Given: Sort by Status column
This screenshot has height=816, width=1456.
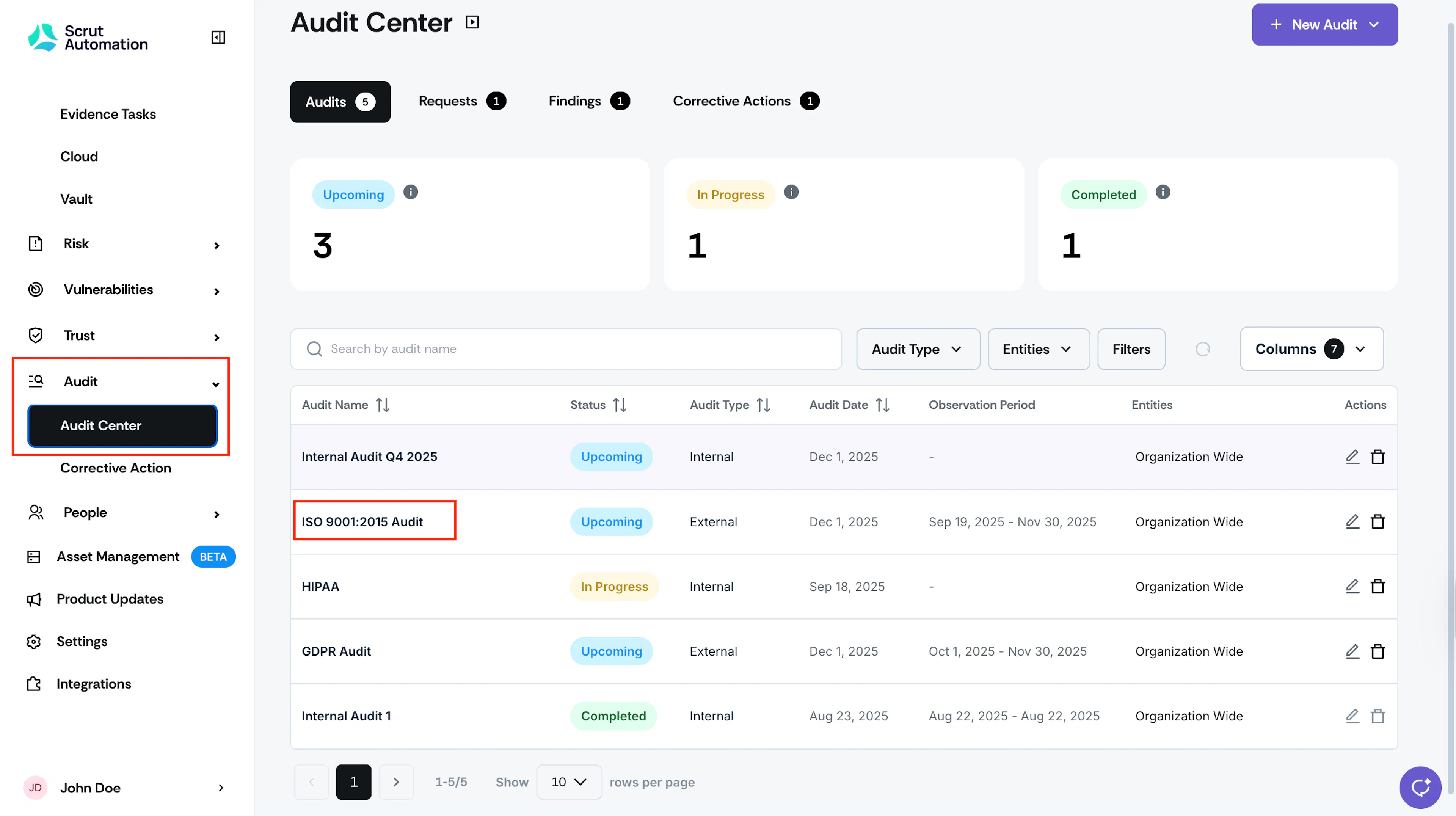Looking at the screenshot, I should click(620, 405).
